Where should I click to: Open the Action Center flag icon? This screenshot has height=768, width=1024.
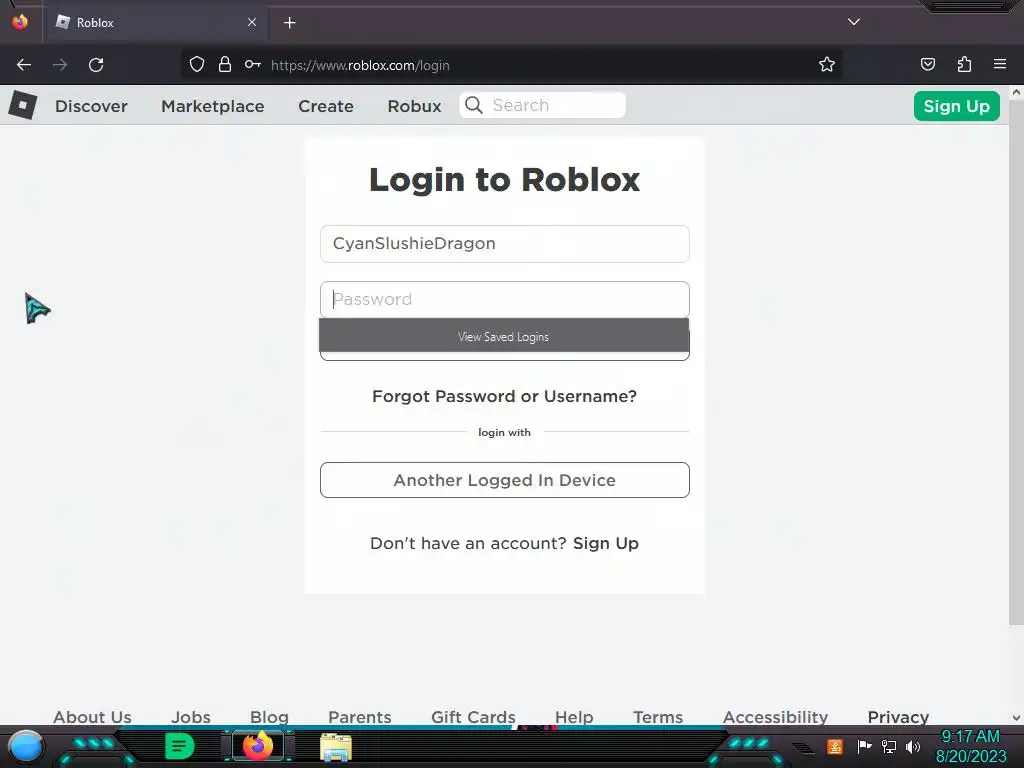click(864, 746)
